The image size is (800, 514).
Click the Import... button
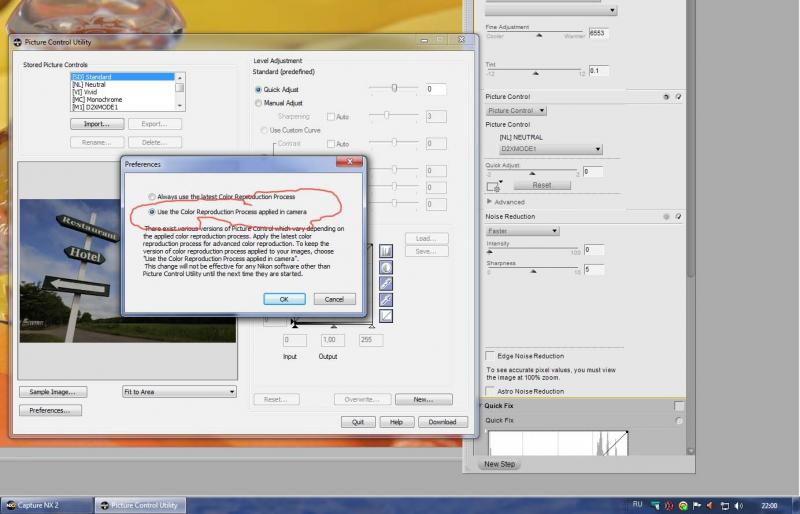point(97,124)
